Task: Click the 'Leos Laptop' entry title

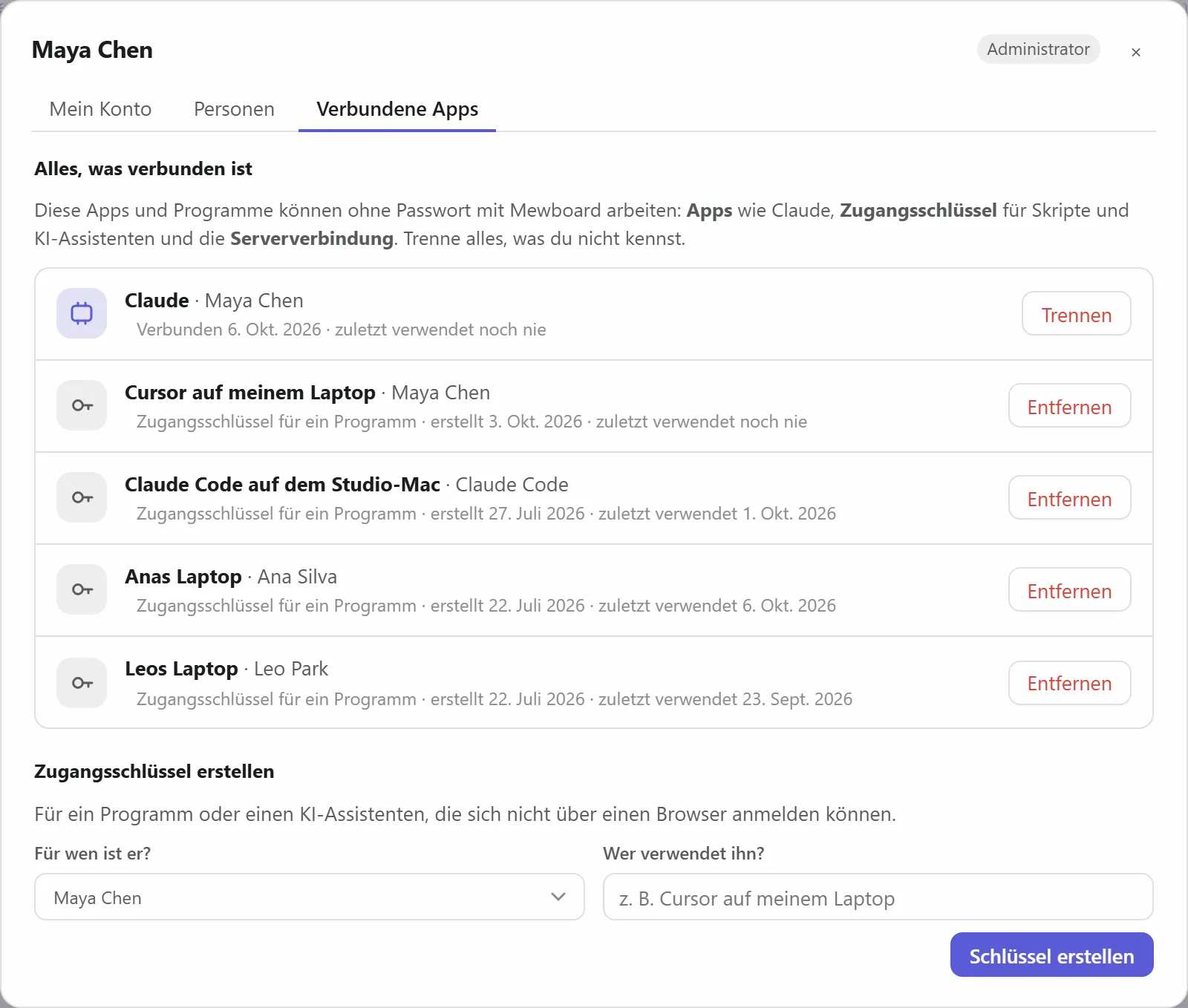Action: [x=181, y=669]
